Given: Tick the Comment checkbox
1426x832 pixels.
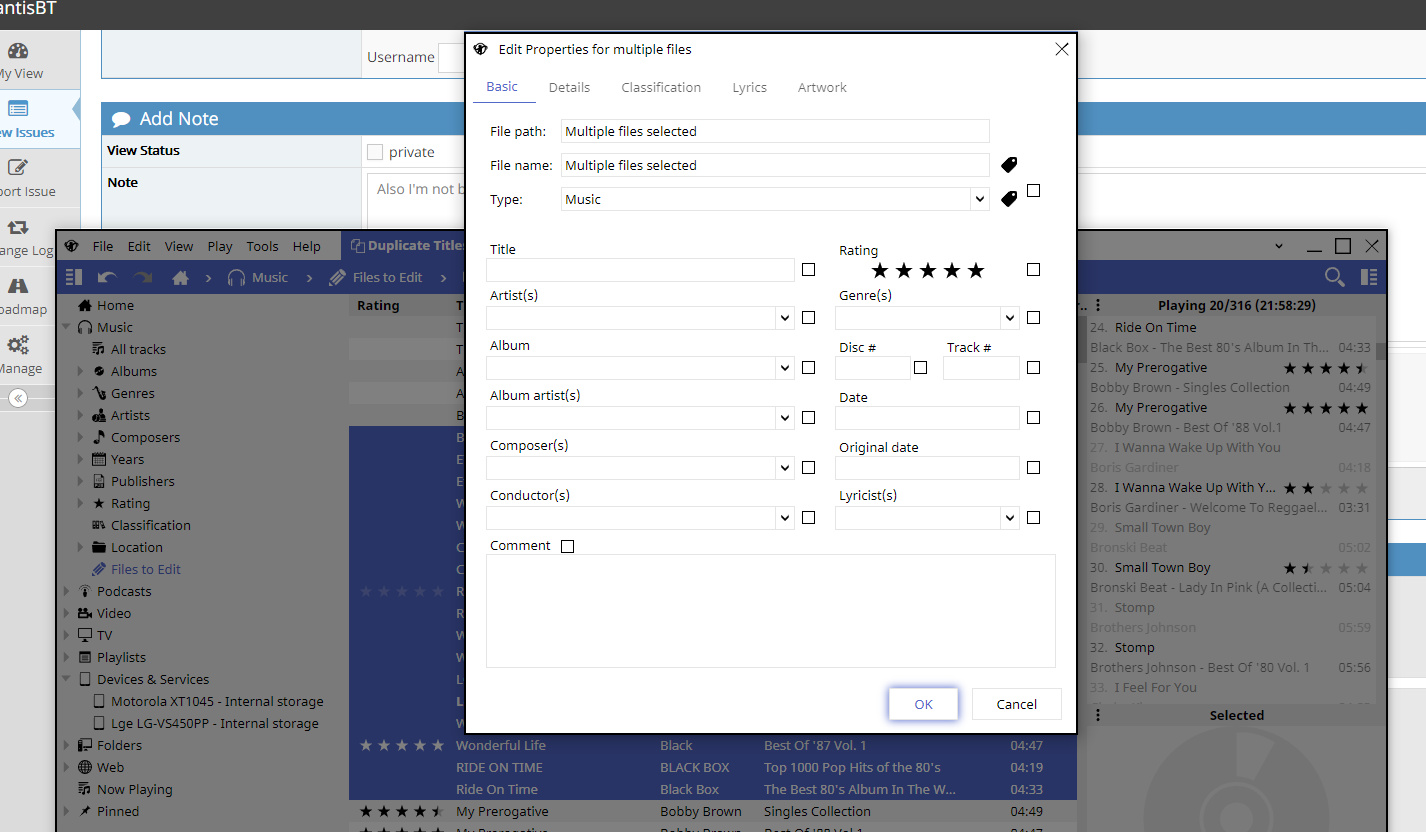Looking at the screenshot, I should click(x=568, y=546).
